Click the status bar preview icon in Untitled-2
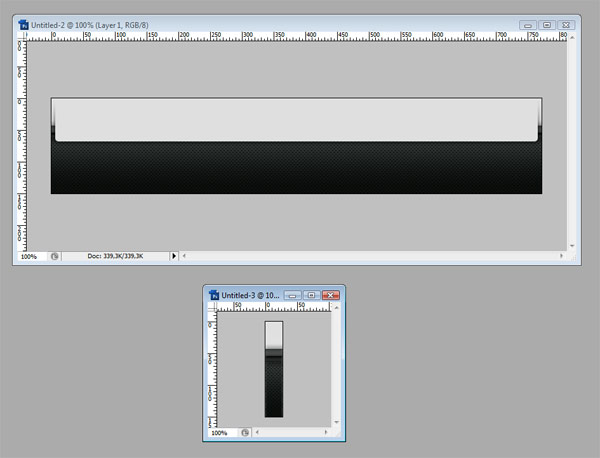Image resolution: width=600 pixels, height=458 pixels. 54,256
